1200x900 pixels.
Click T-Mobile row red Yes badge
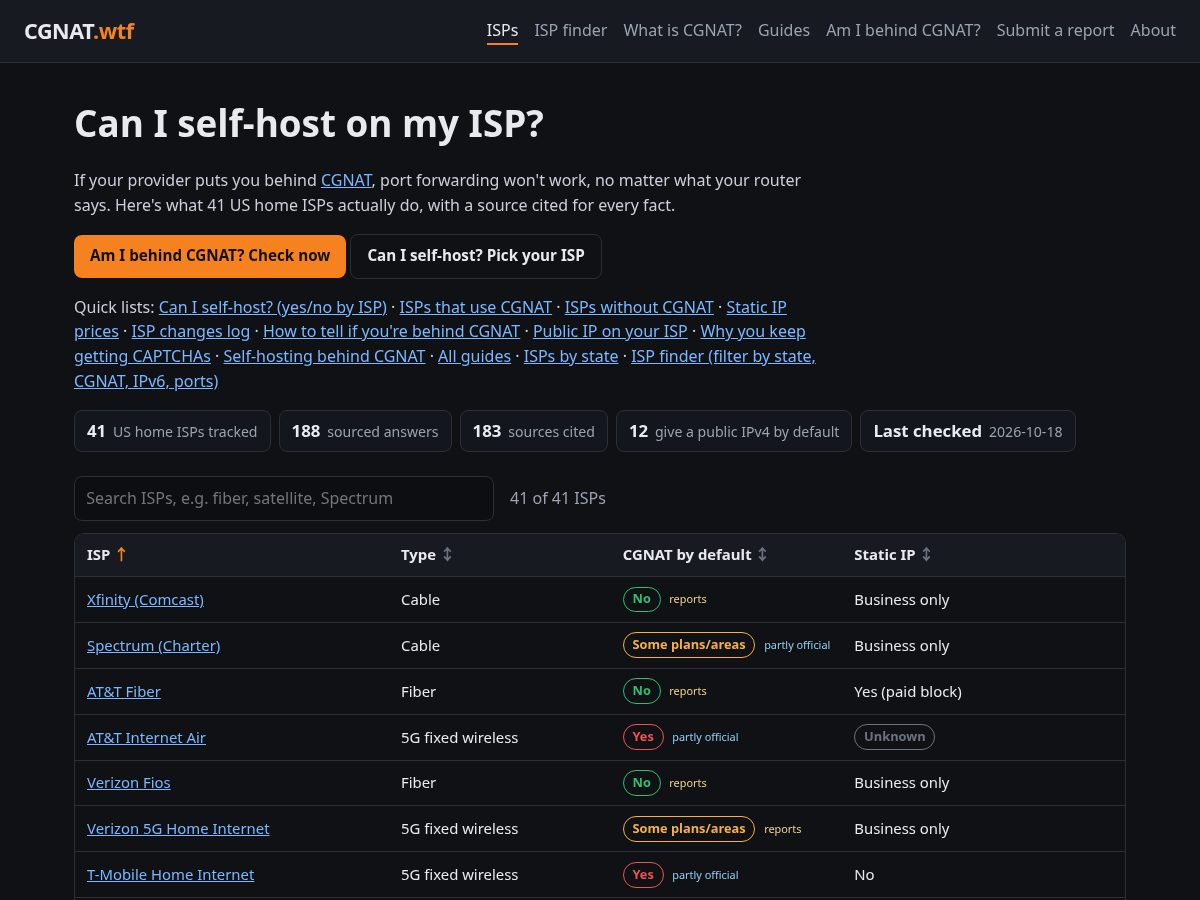coord(643,875)
